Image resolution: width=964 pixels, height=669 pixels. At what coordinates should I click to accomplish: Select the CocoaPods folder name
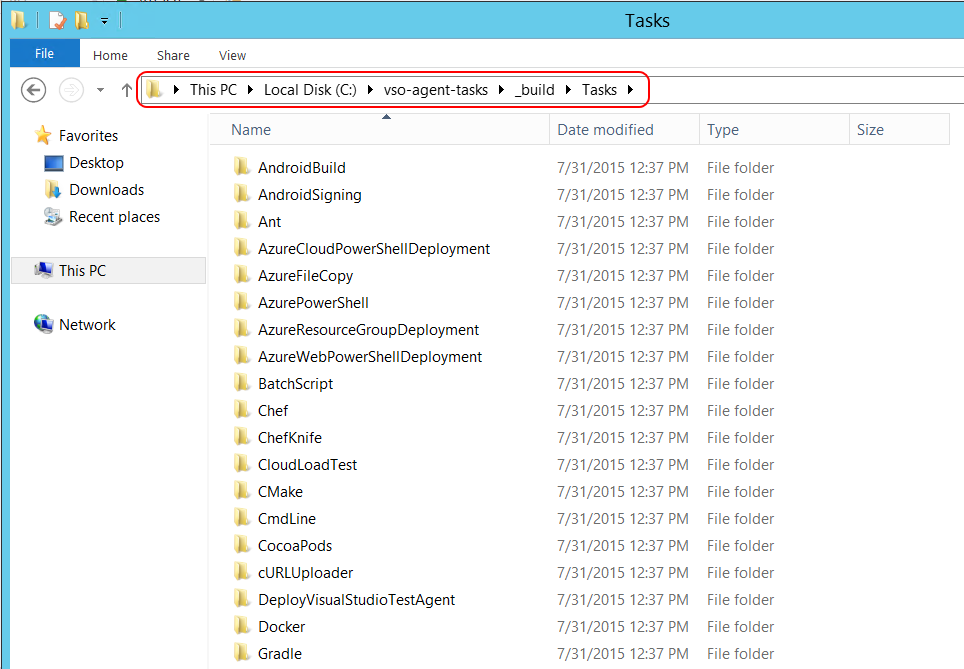tap(295, 546)
